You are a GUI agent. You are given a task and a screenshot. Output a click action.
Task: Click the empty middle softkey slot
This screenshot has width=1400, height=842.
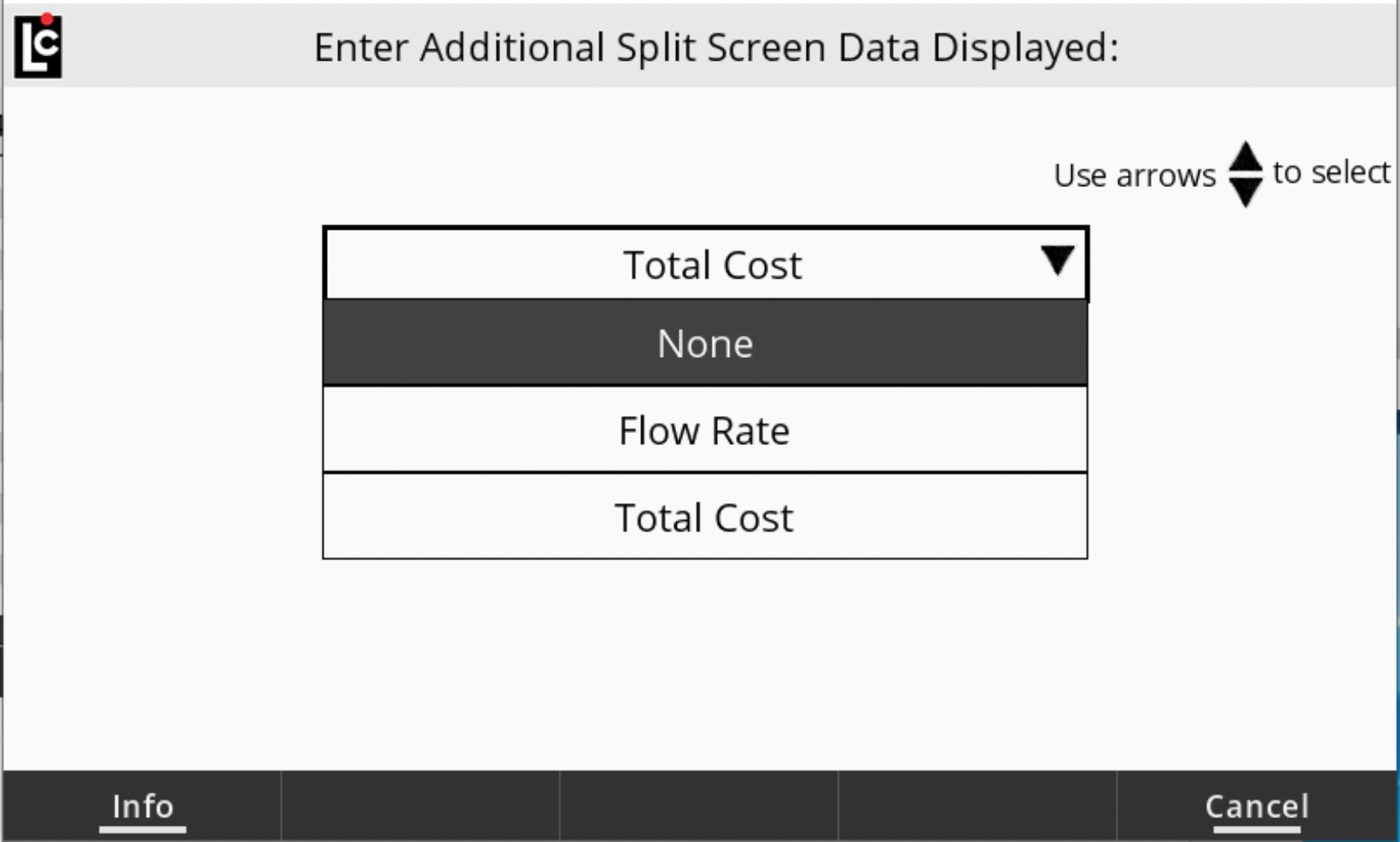(700, 805)
